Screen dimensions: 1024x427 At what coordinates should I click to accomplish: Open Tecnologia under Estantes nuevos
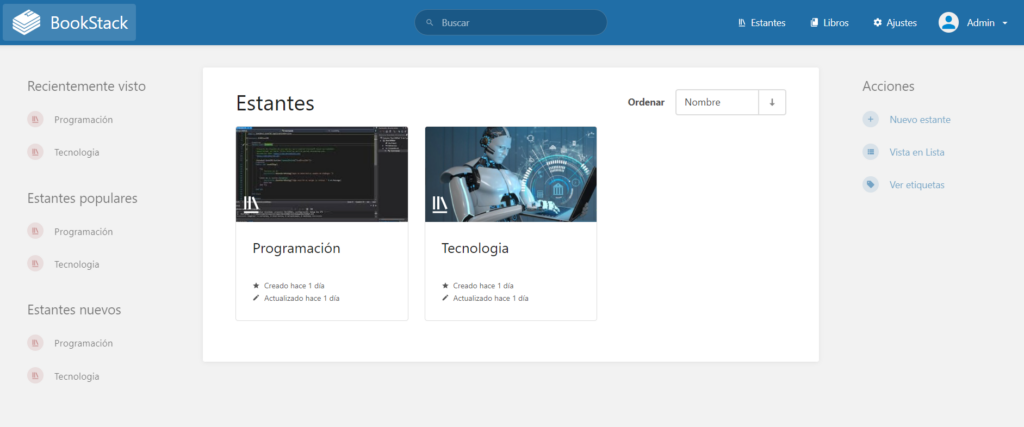77,376
